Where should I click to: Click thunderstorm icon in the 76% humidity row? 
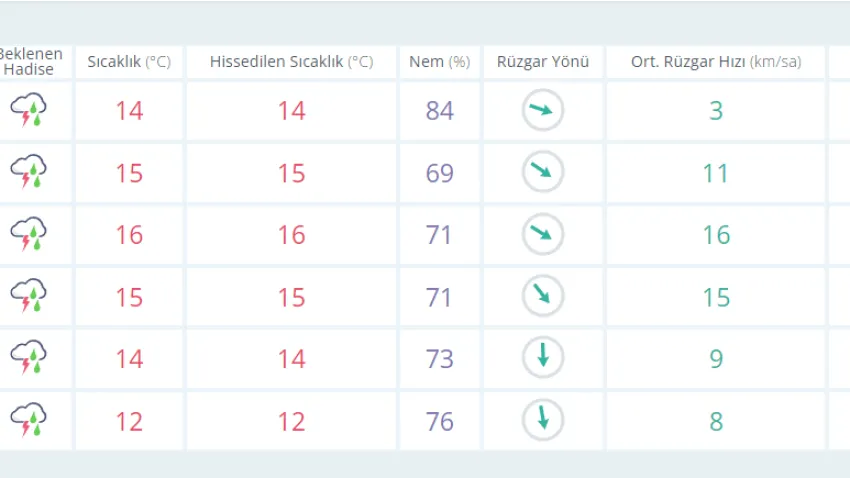click(x=29, y=420)
